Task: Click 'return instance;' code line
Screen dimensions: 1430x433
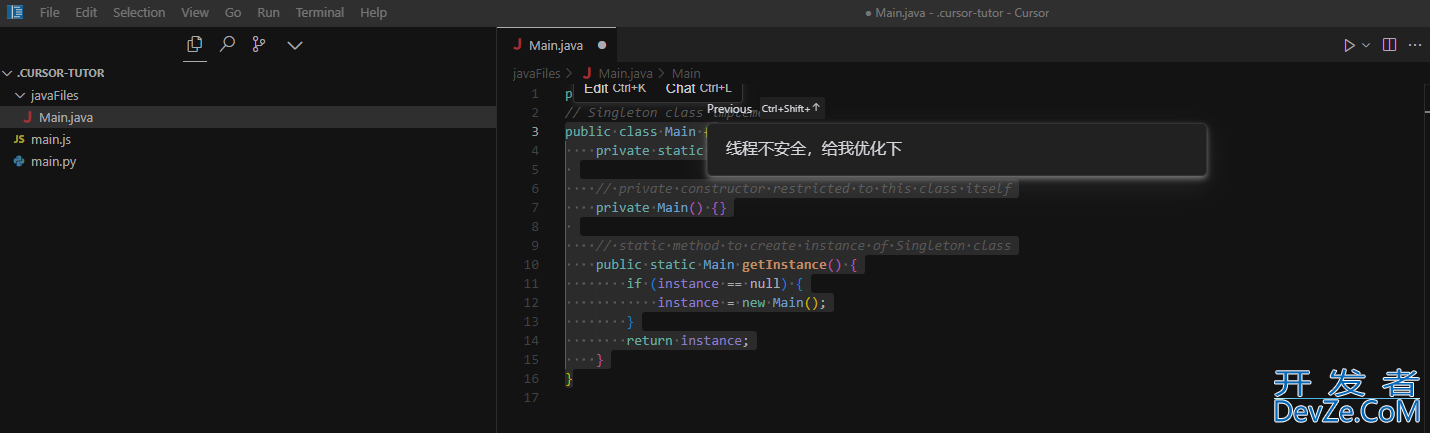Action: pos(687,341)
